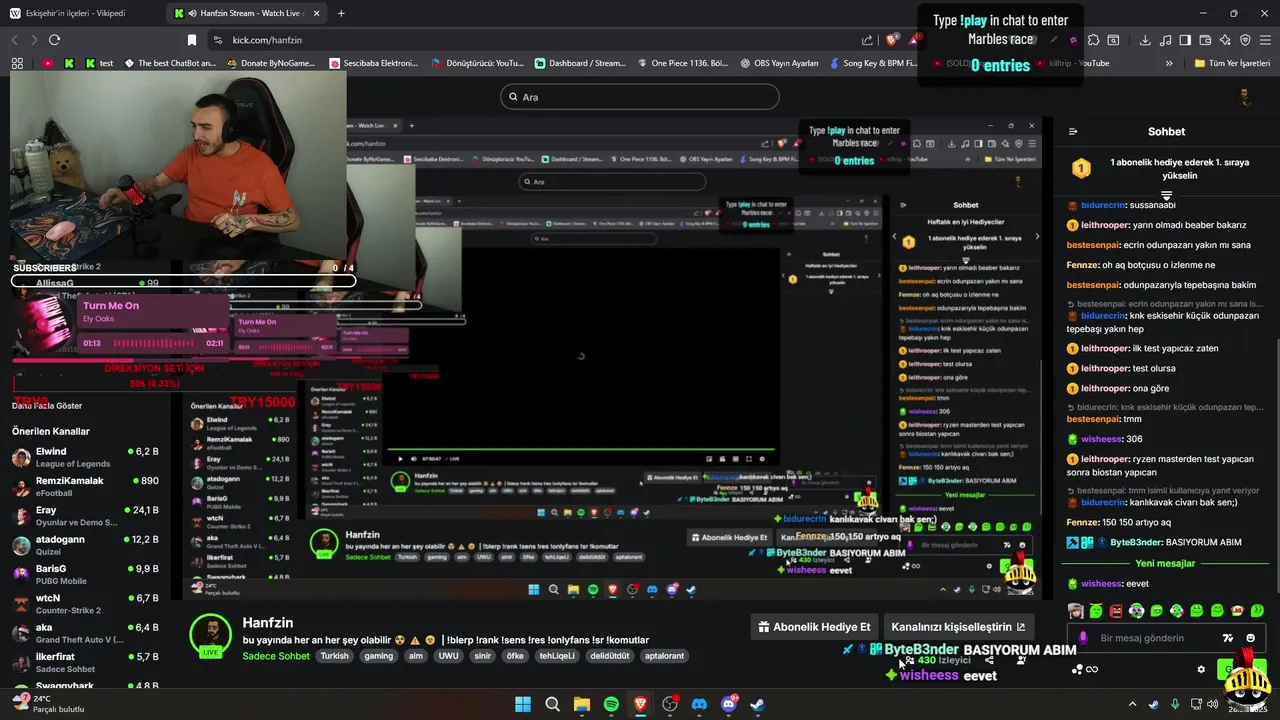This screenshot has height=720, width=1280.
Task: Open the rank 1 gold hexagon badge in the chat banner
Action: pyautogui.click(x=1080, y=169)
